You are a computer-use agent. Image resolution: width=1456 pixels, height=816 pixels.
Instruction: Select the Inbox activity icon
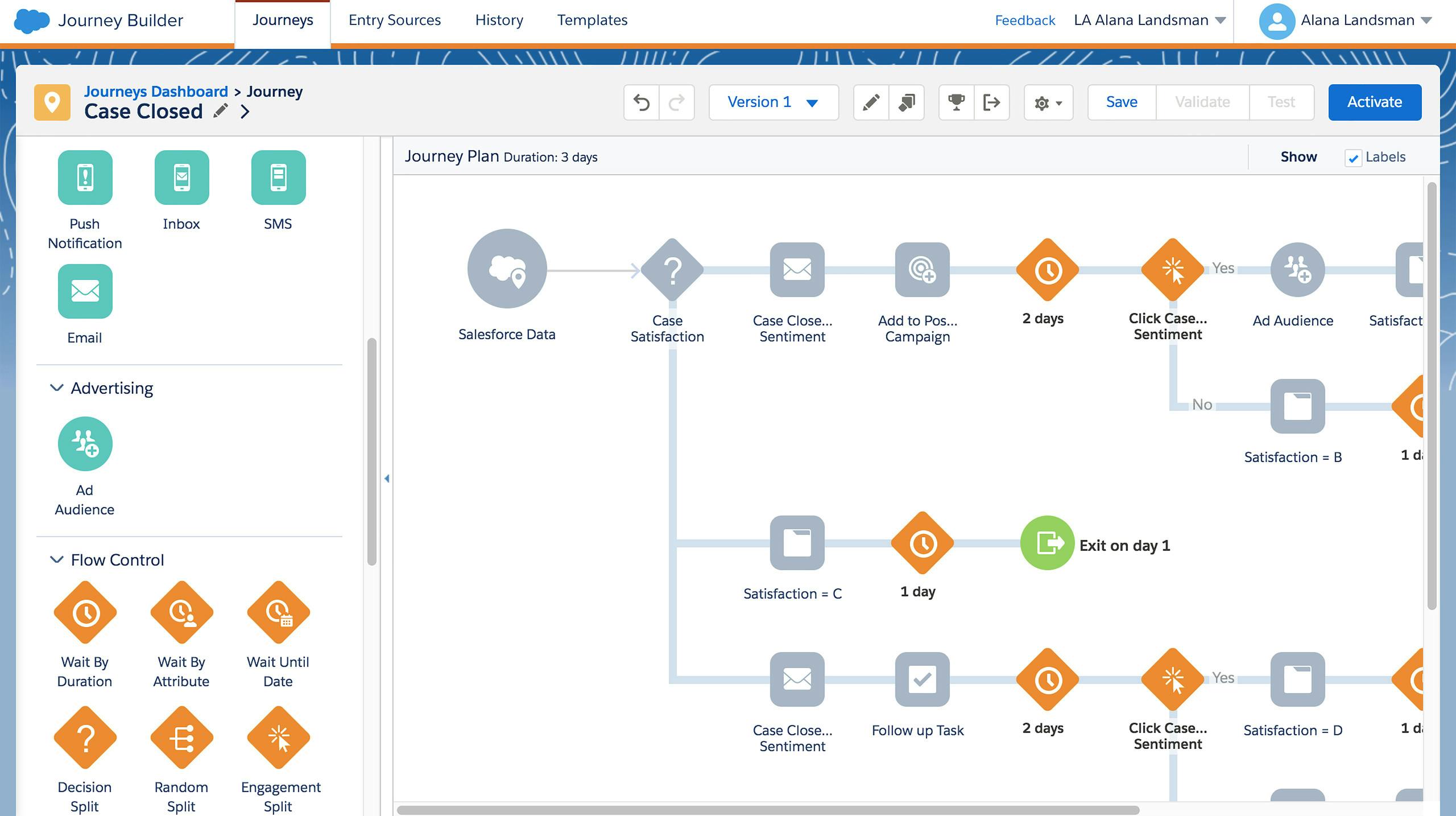pos(182,178)
